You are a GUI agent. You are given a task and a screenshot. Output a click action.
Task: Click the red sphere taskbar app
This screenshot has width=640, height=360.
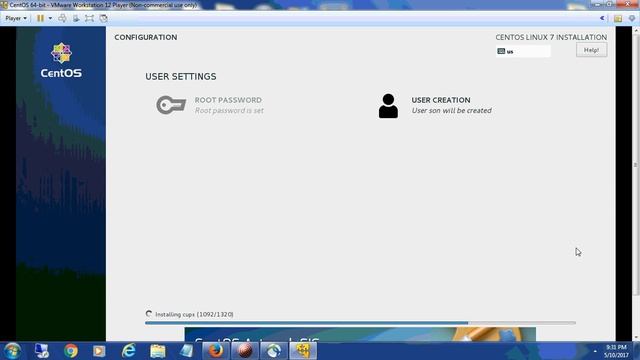coord(245,351)
